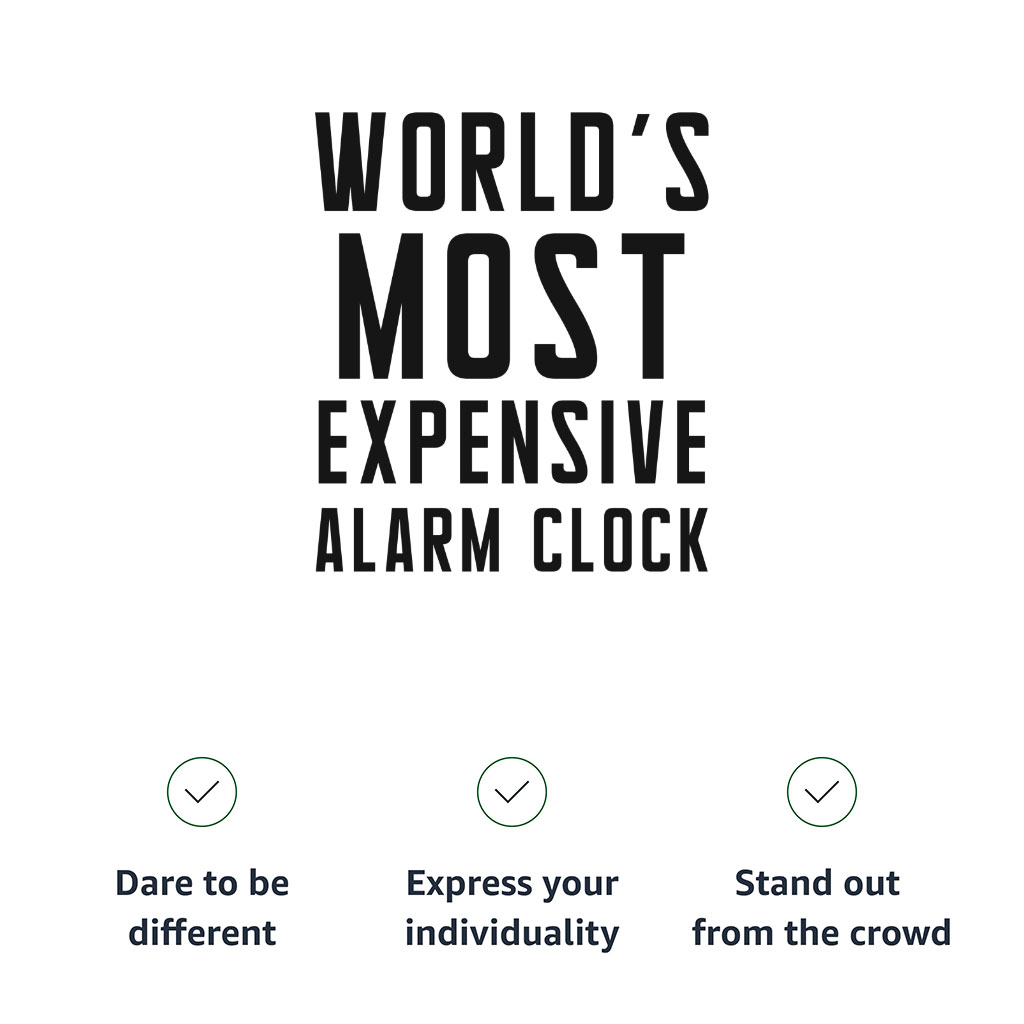
Task: Click the word "out" after "Stand"
Action: 872,884
